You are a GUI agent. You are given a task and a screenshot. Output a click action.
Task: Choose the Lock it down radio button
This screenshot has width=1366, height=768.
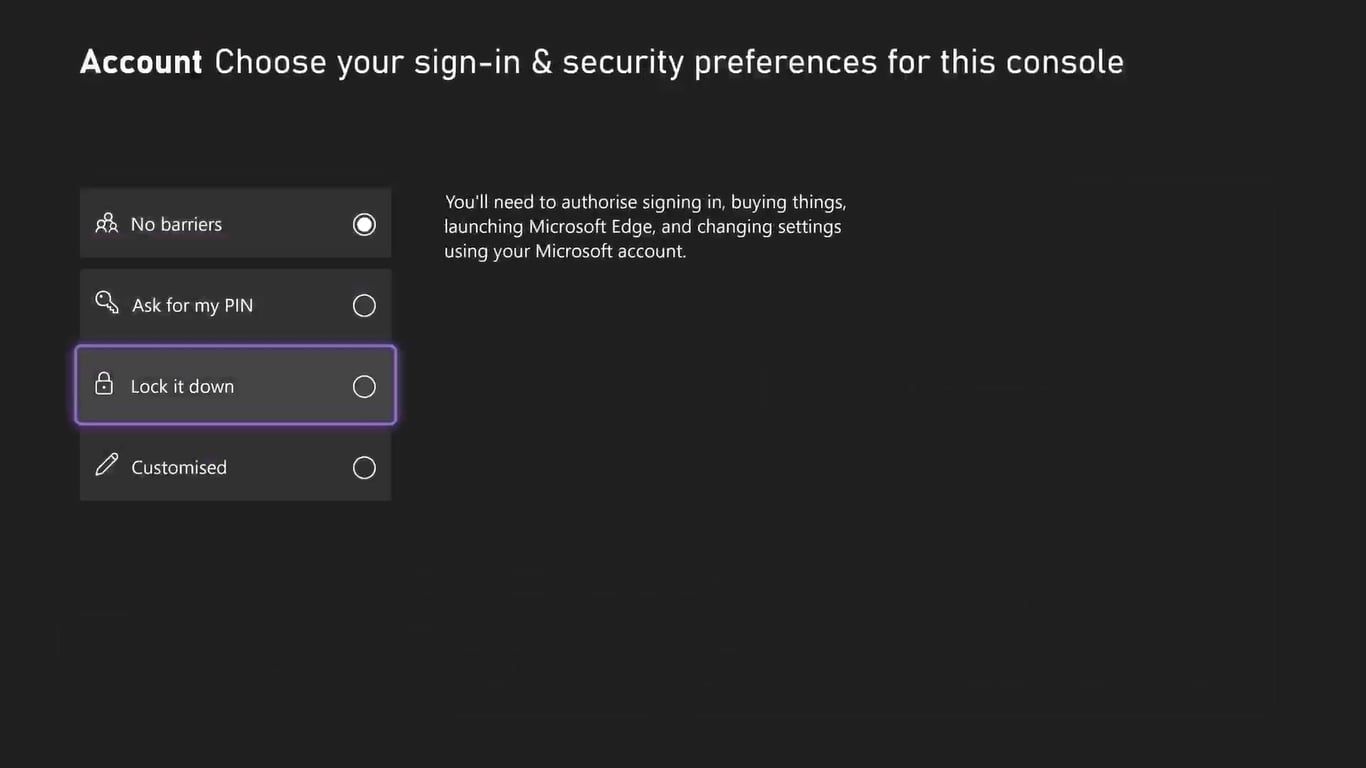tap(364, 386)
